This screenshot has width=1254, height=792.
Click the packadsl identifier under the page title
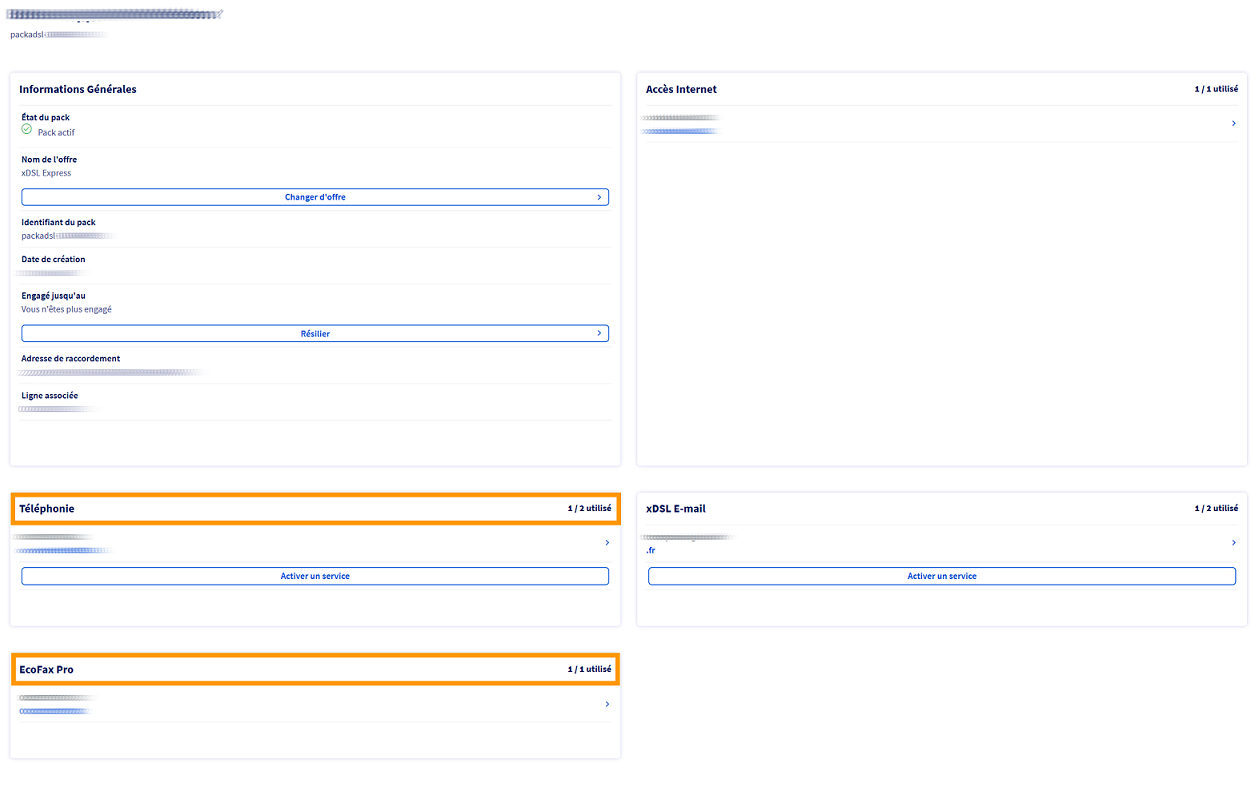pos(57,34)
